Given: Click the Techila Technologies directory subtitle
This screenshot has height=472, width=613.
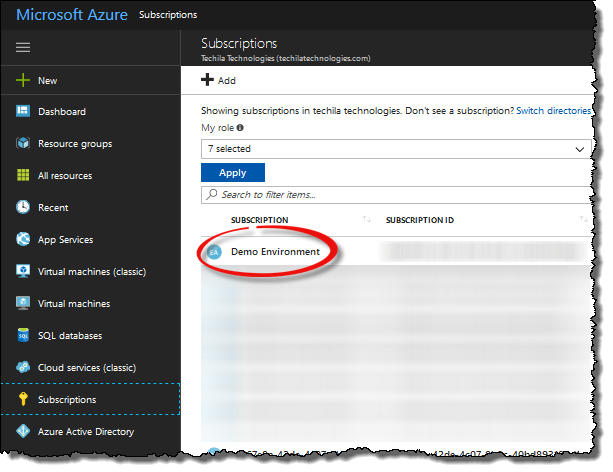Looking at the screenshot, I should [x=285, y=58].
